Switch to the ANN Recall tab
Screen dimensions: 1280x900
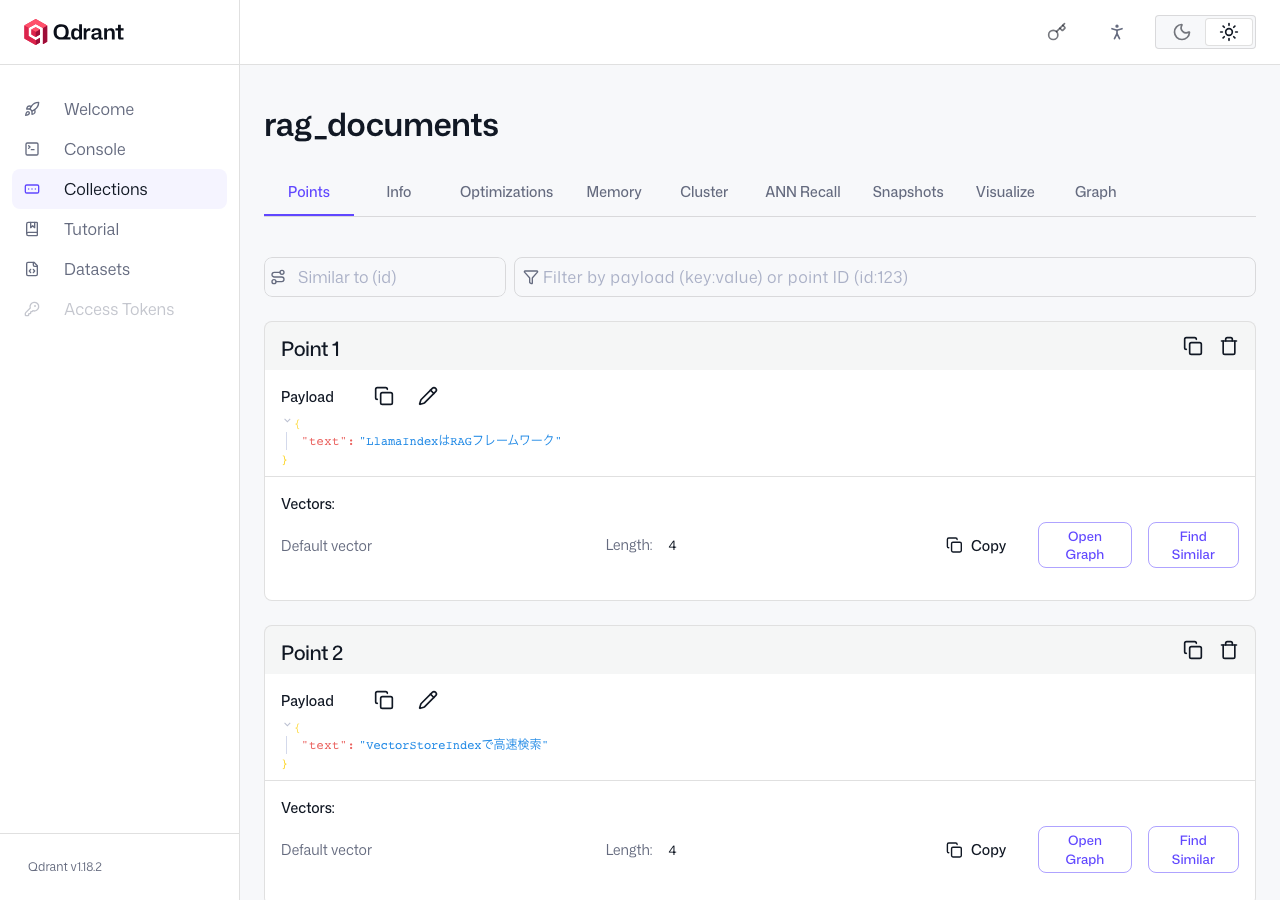803,192
